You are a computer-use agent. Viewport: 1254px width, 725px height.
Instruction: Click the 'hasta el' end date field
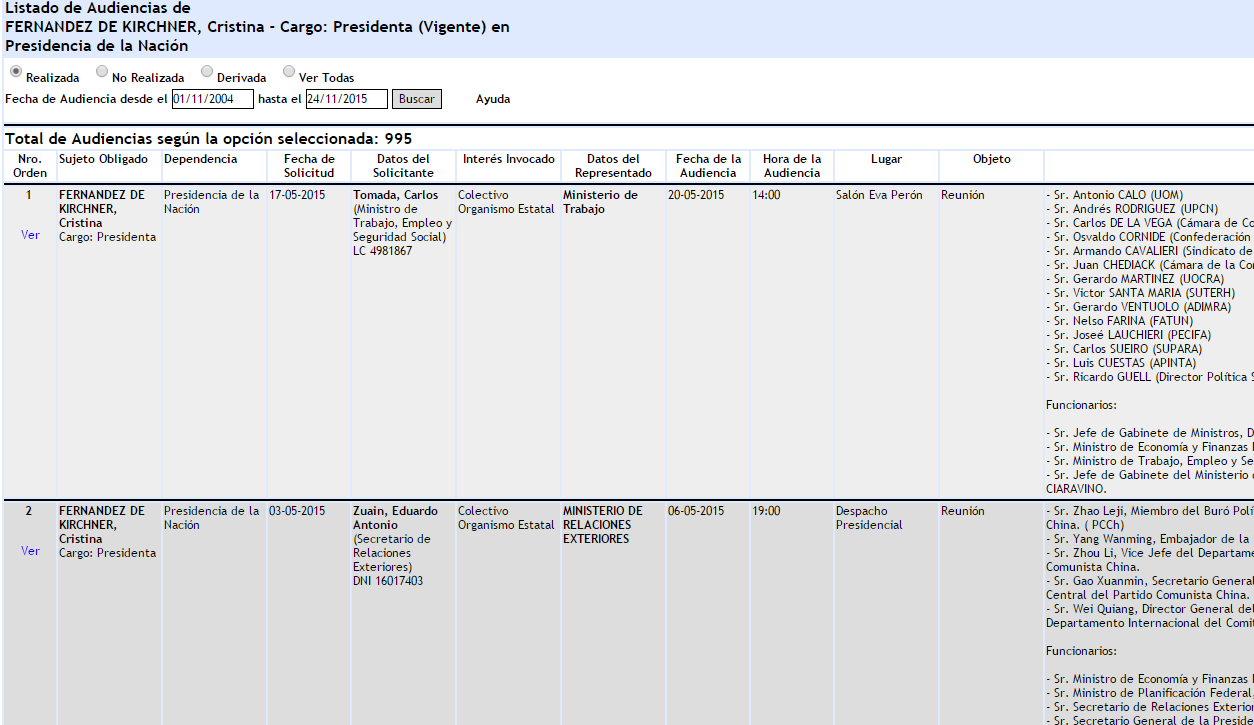click(x=346, y=99)
